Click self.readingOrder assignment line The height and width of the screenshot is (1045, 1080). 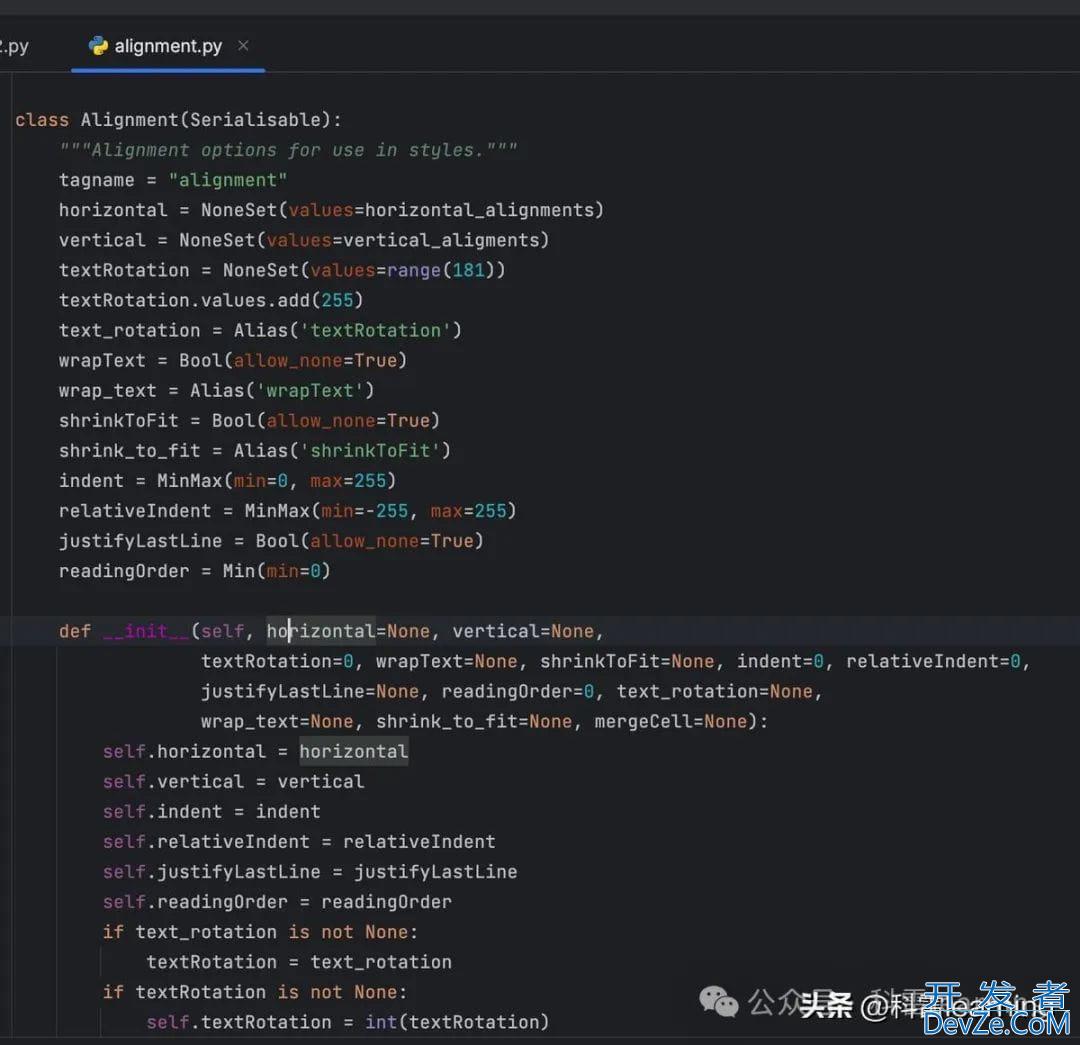click(277, 902)
